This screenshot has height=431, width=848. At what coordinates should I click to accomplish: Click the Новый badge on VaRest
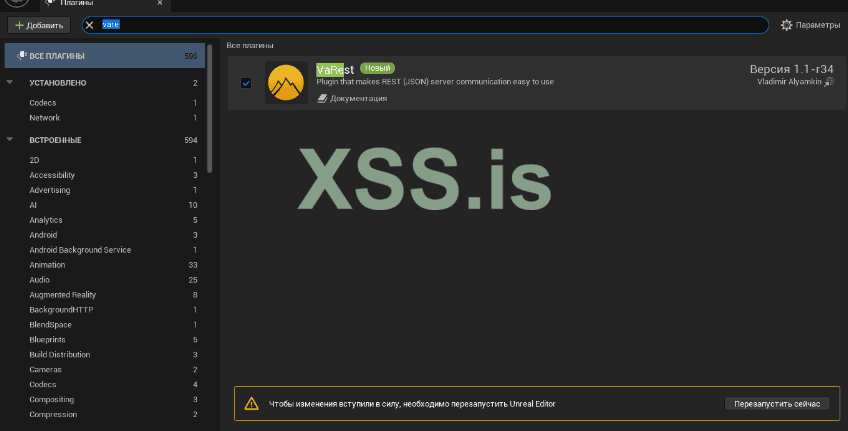[x=377, y=68]
